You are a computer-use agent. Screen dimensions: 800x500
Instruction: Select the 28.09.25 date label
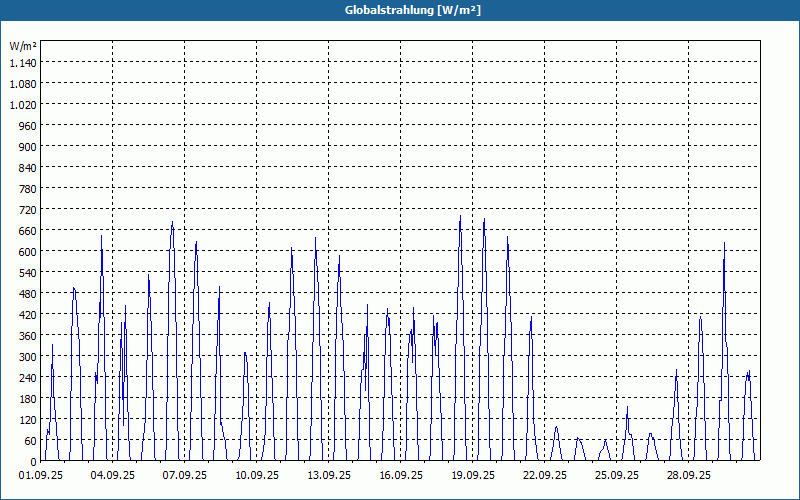[689, 476]
